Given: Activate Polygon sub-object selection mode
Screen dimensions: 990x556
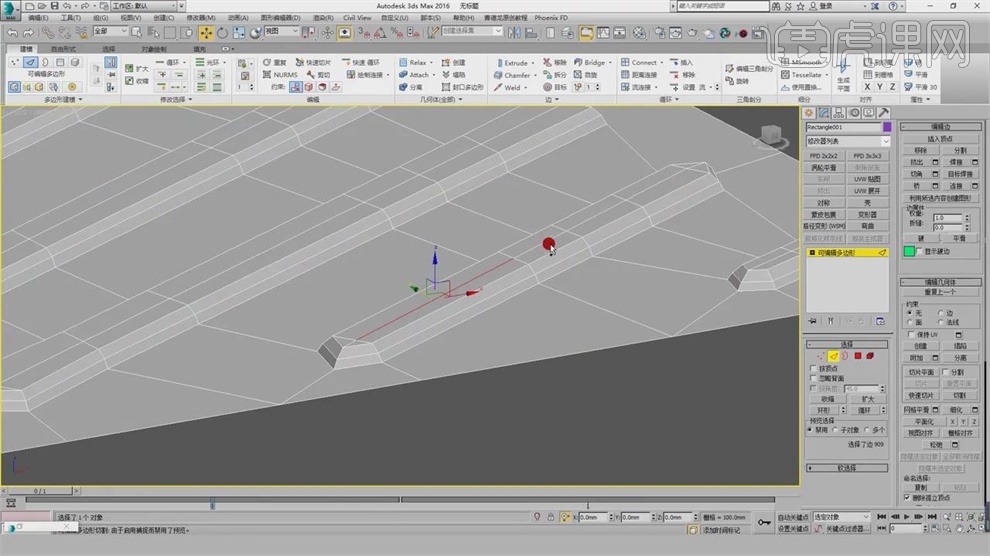Looking at the screenshot, I should point(857,356).
